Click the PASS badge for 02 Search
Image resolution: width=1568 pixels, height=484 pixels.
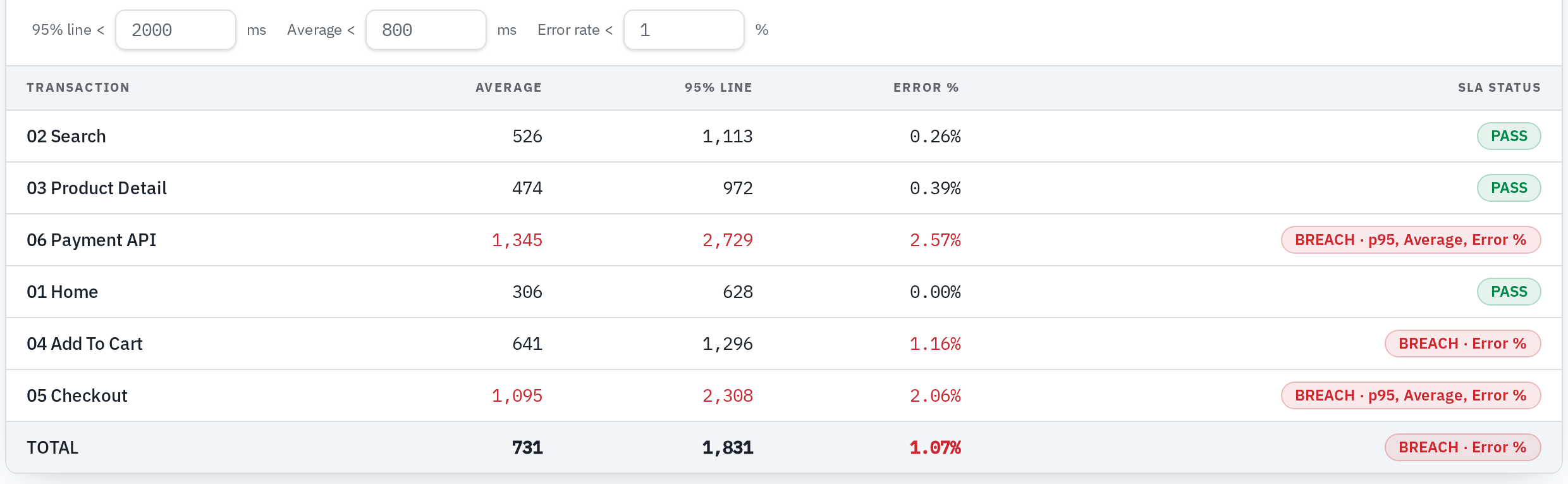pos(1509,136)
